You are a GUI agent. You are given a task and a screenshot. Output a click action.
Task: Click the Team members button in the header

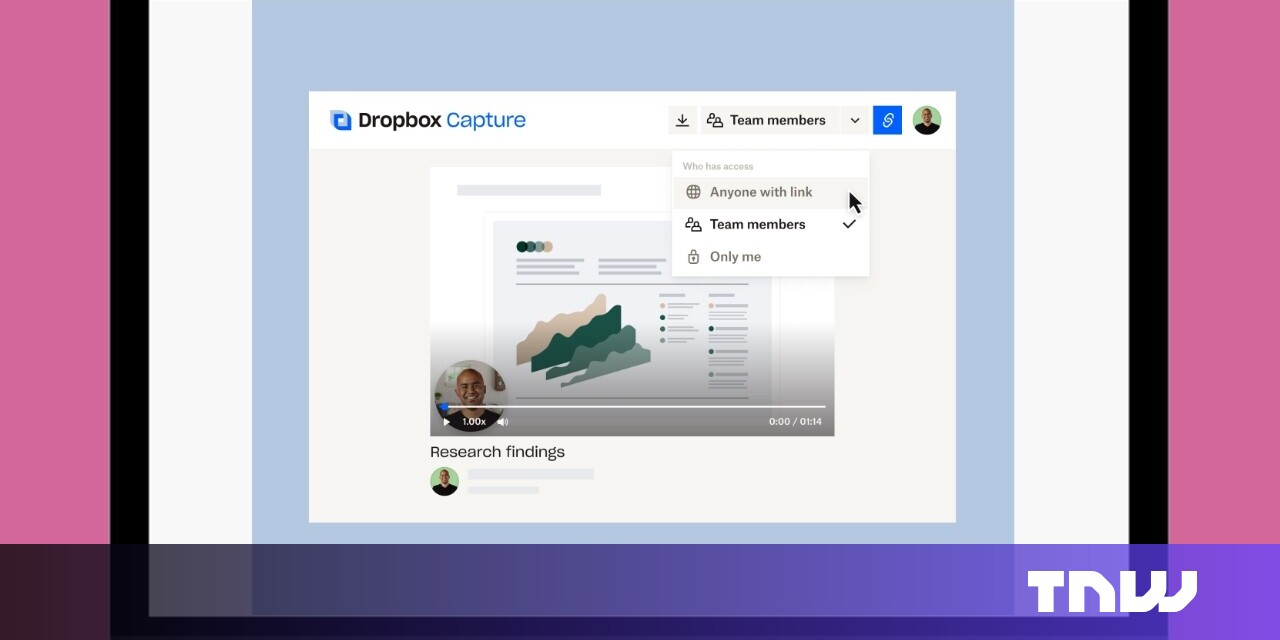pos(771,120)
